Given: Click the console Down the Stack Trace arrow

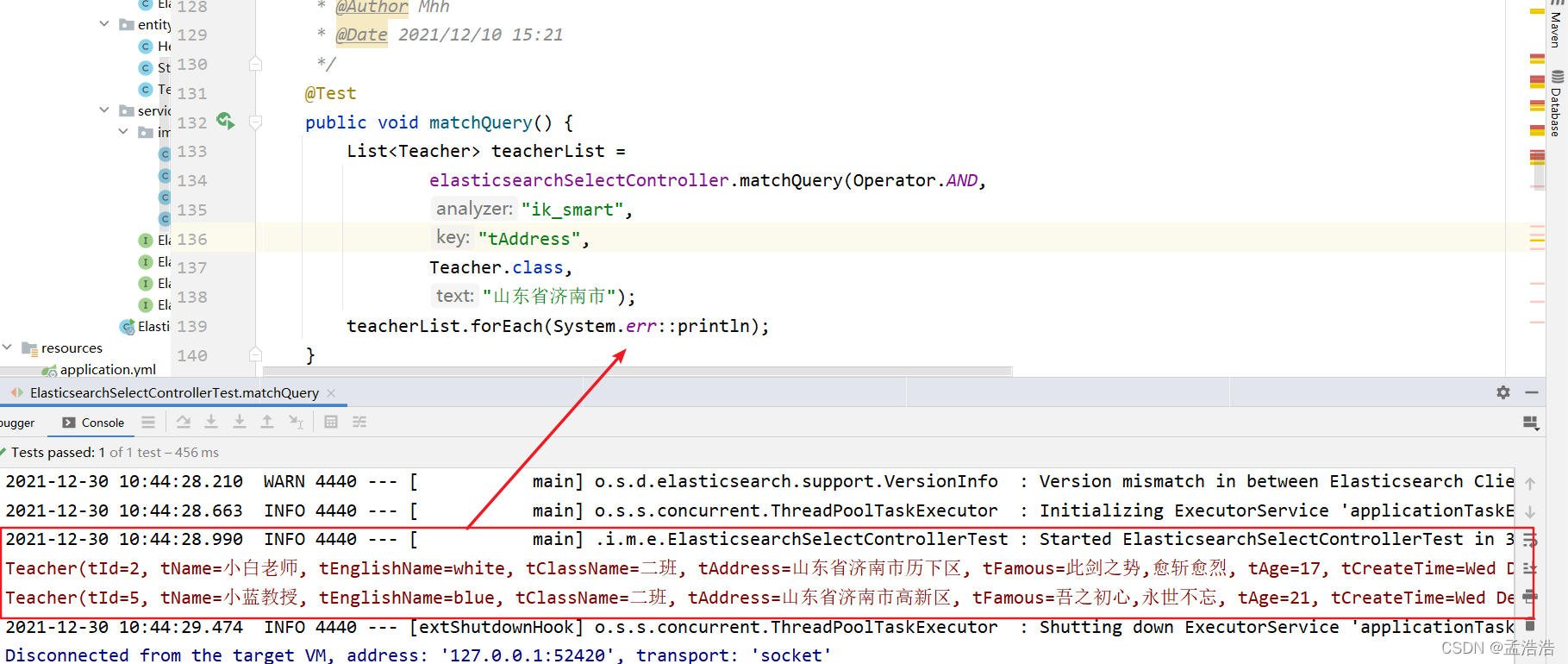Looking at the screenshot, I should coord(1530,512).
